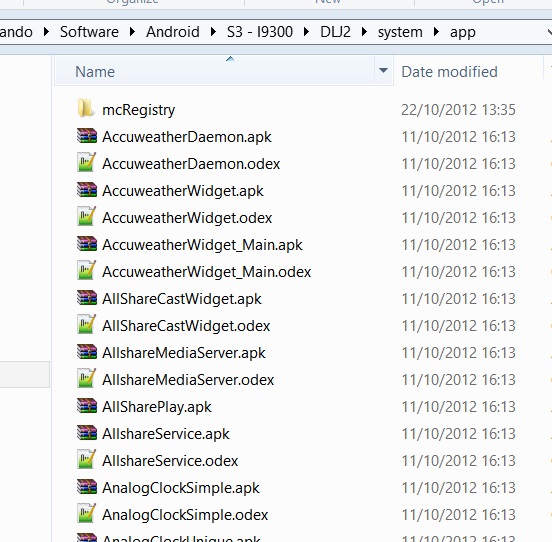552x542 pixels.
Task: Select file name AccuweatherWidget_Main.apk
Action: click(x=202, y=245)
